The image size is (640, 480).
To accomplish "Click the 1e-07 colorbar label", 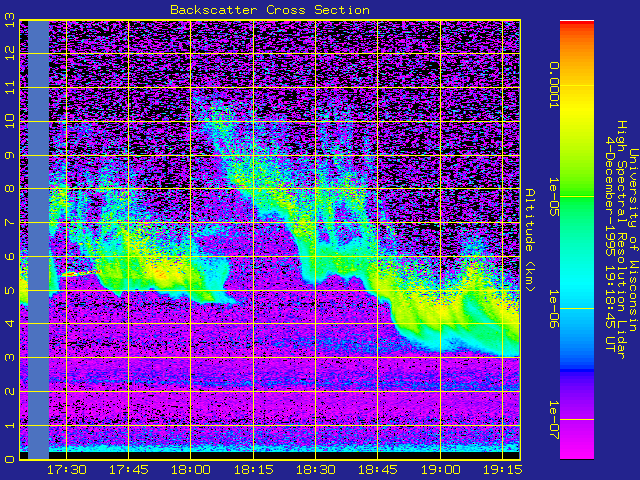I will pos(554,420).
